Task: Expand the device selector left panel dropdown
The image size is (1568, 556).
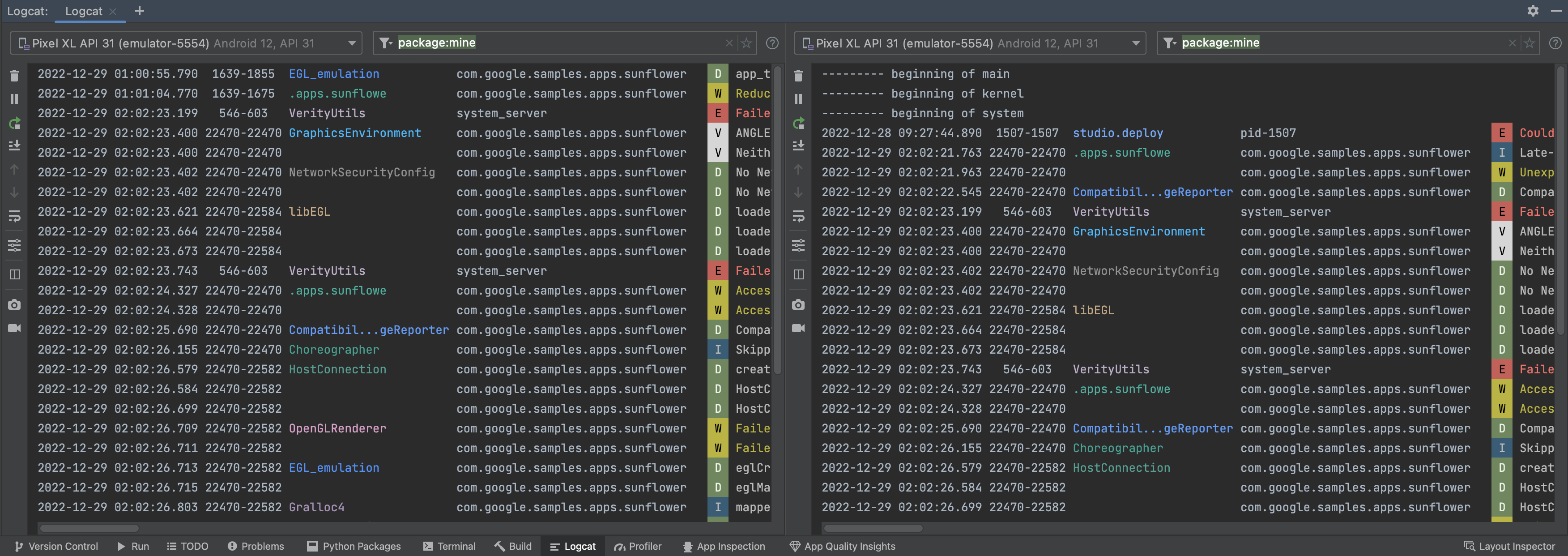Action: click(349, 43)
